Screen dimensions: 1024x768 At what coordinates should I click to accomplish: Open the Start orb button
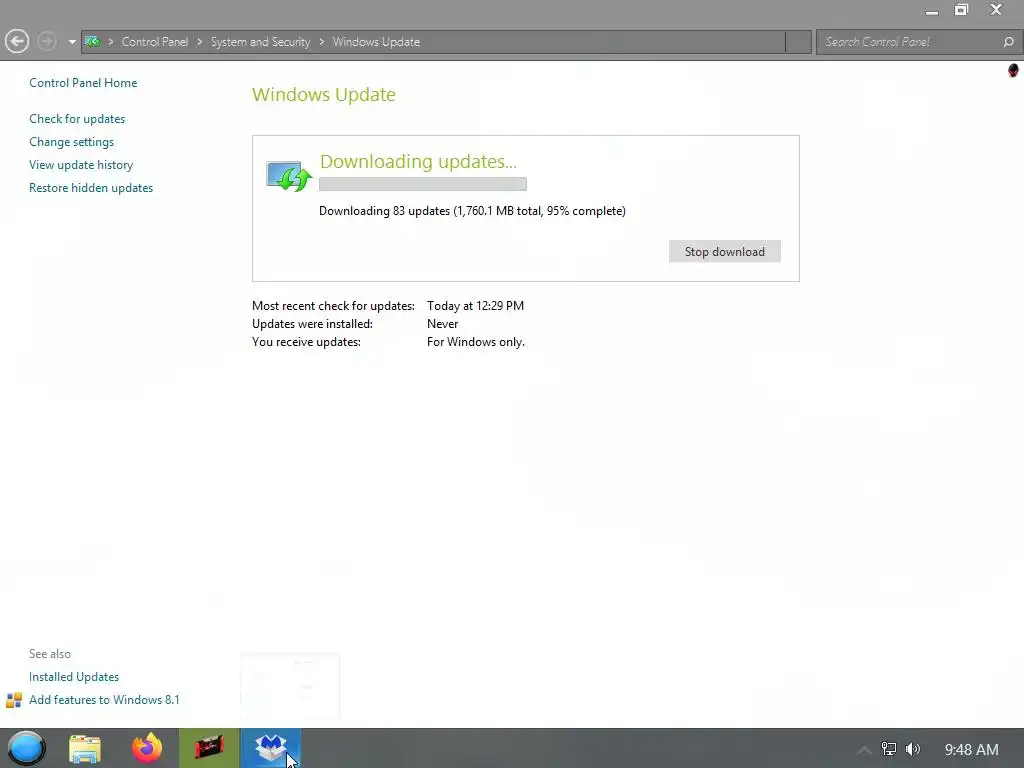[26, 748]
